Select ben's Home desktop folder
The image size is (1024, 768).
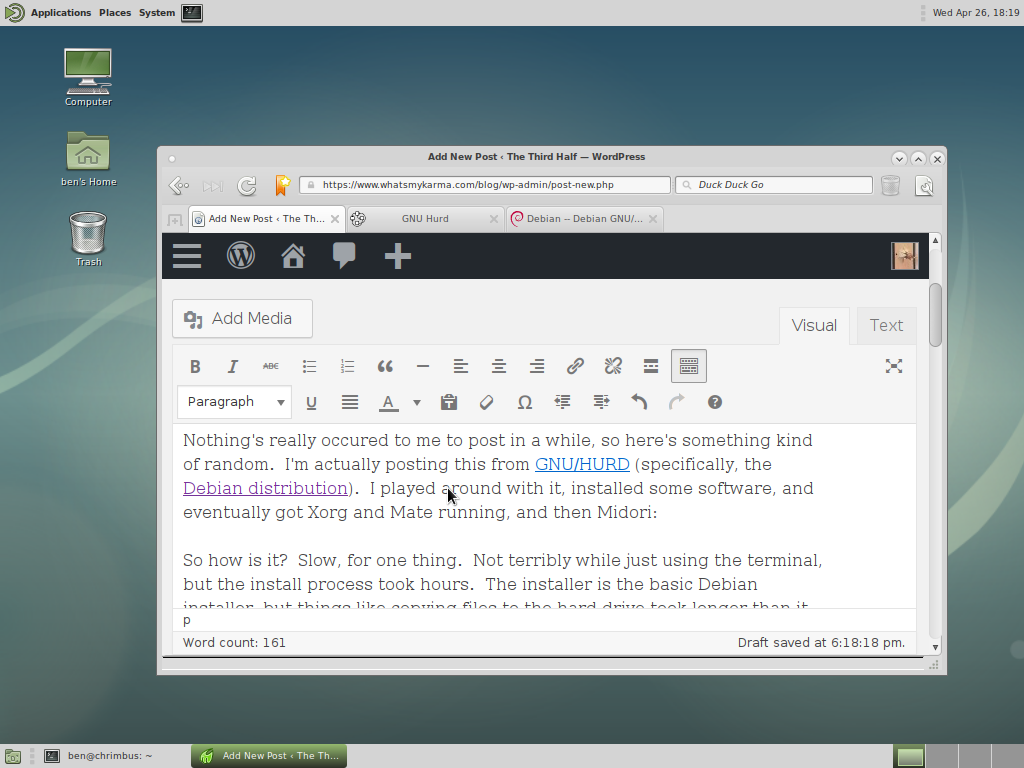tap(88, 159)
